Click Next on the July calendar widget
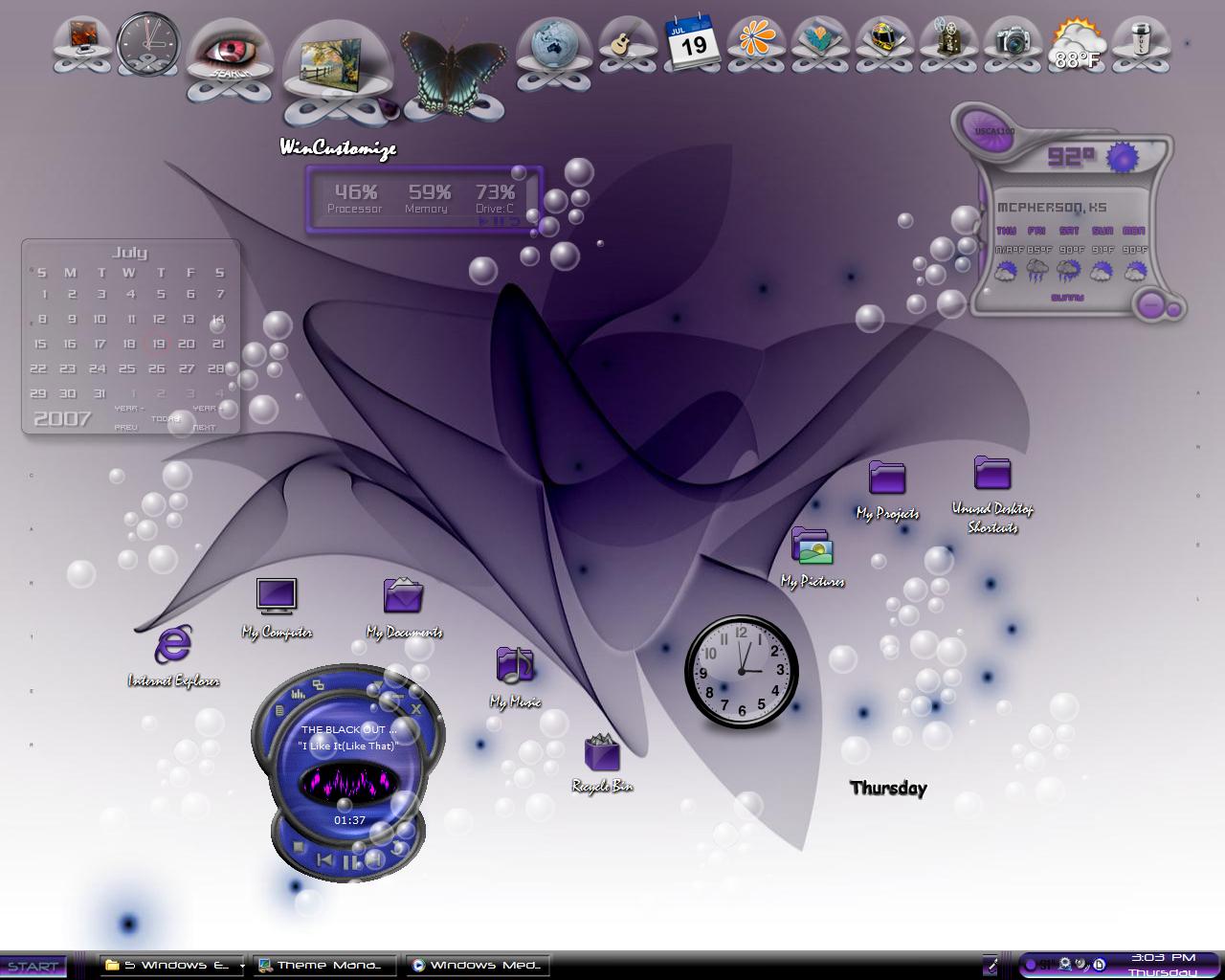 [x=204, y=427]
